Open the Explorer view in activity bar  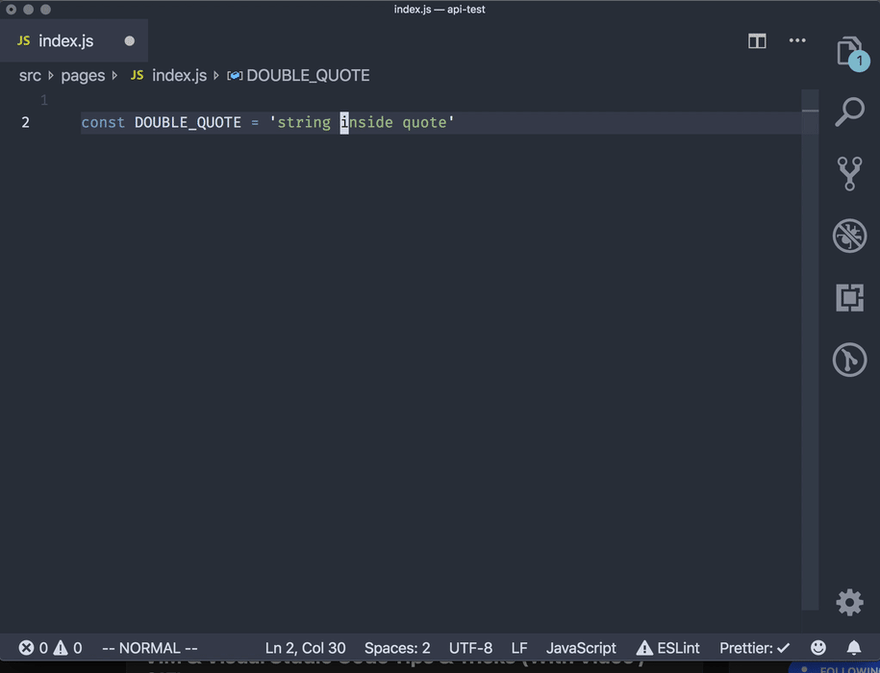click(852, 52)
